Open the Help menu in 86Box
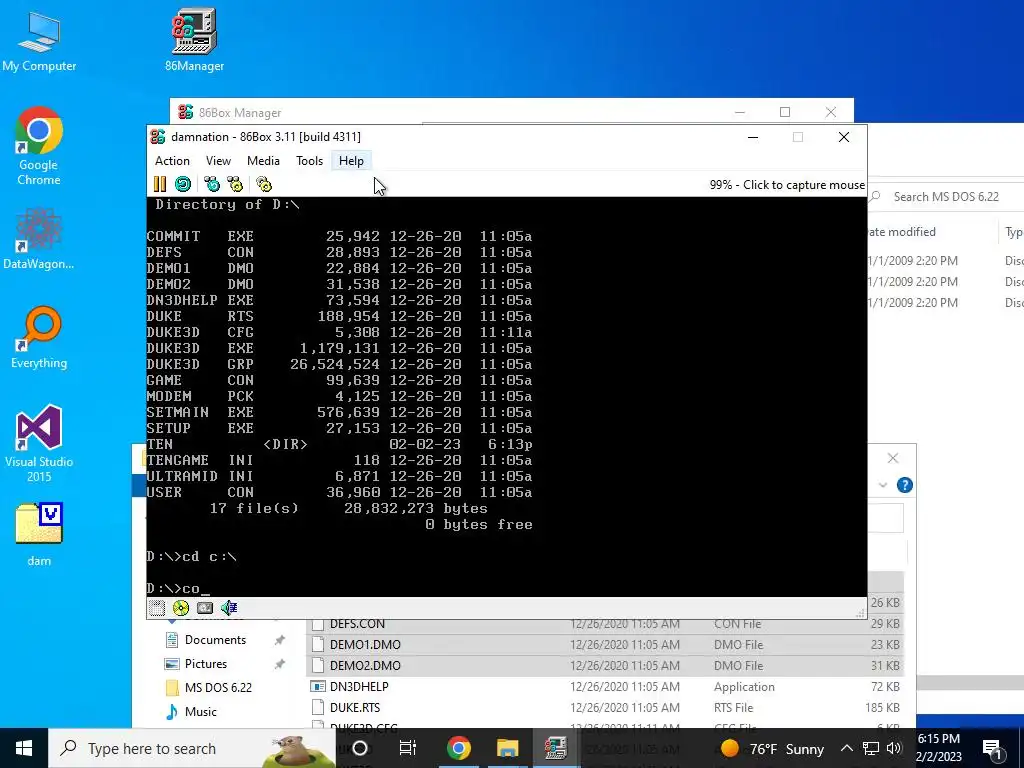The height and width of the screenshot is (768, 1024). [x=351, y=161]
